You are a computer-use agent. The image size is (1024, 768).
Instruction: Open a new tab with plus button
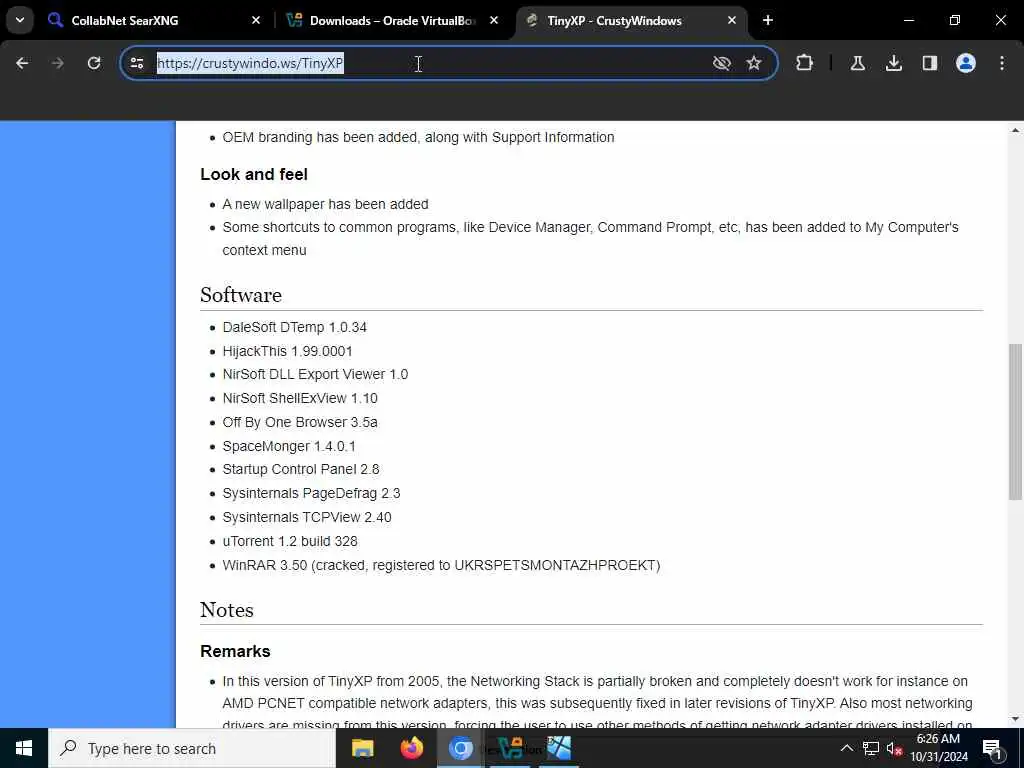pyautogui.click(x=768, y=21)
